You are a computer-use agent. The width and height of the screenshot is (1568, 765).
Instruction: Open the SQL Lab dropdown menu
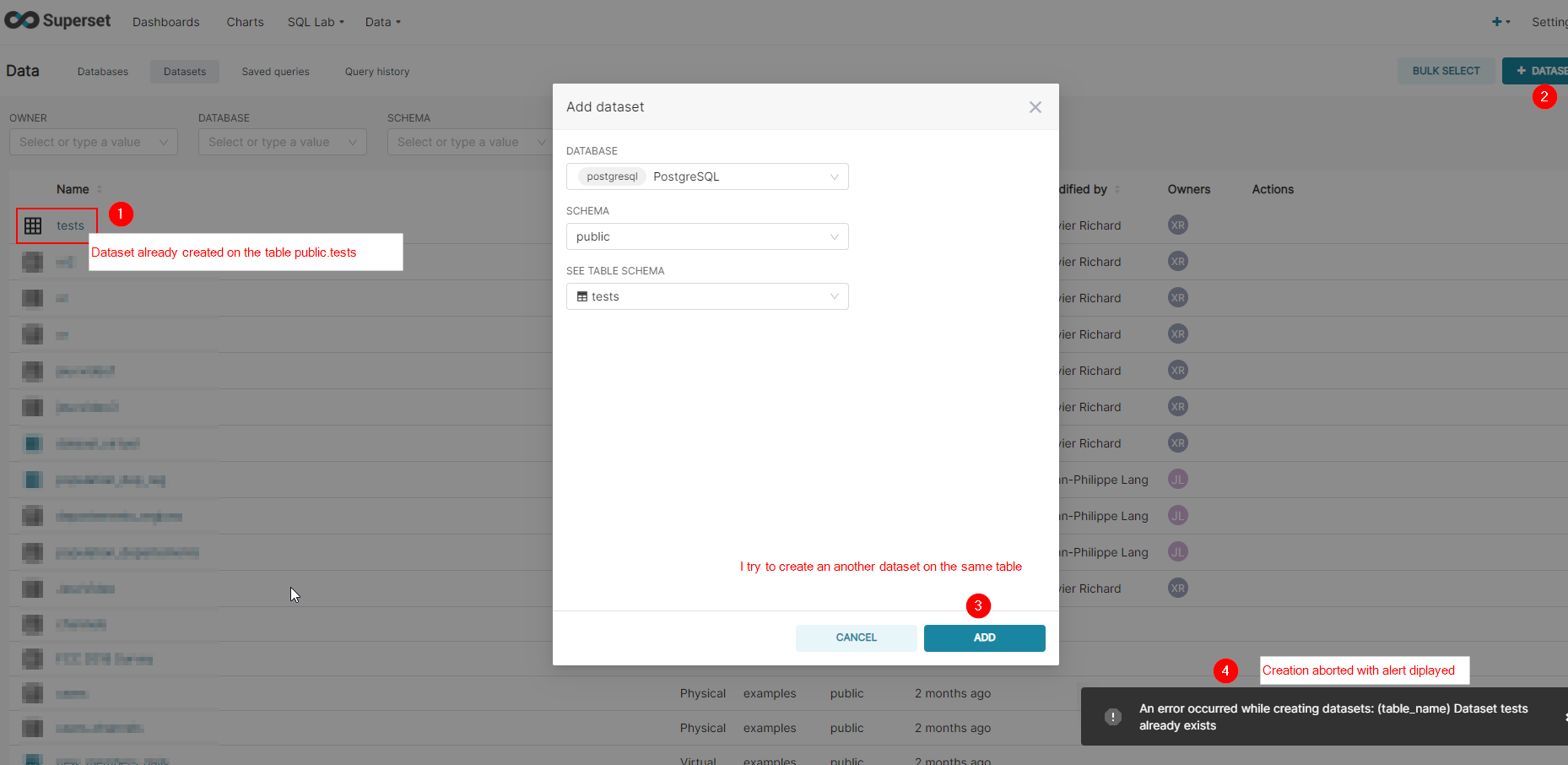[315, 22]
